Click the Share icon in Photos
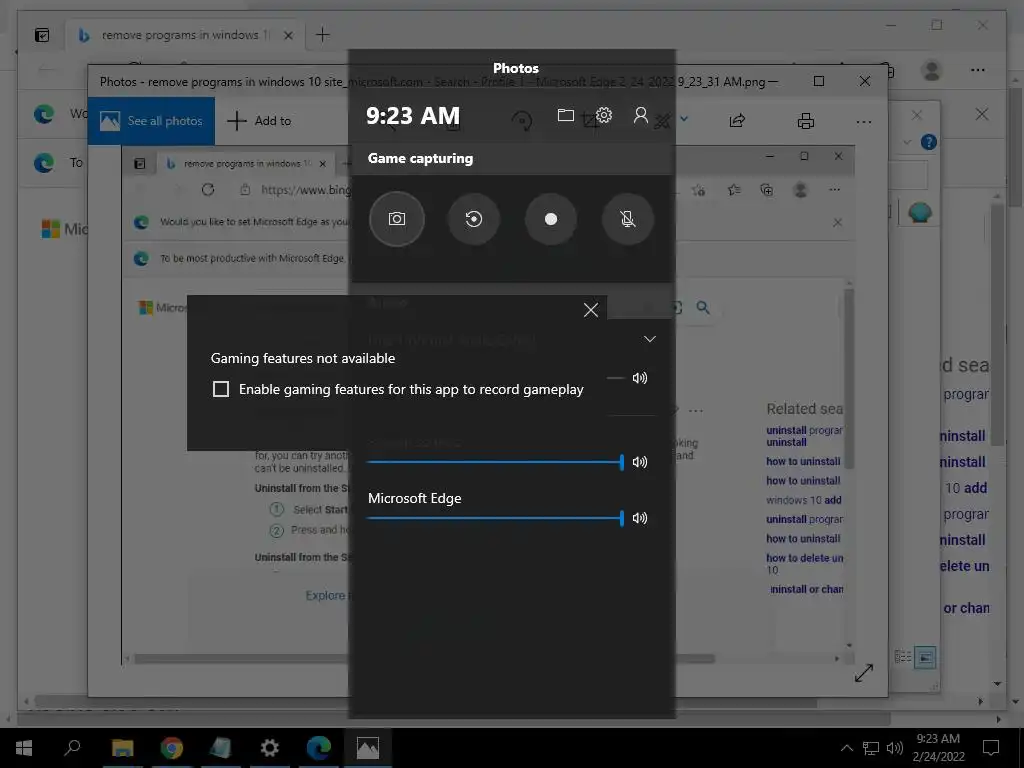The width and height of the screenshot is (1024, 768). tap(737, 120)
